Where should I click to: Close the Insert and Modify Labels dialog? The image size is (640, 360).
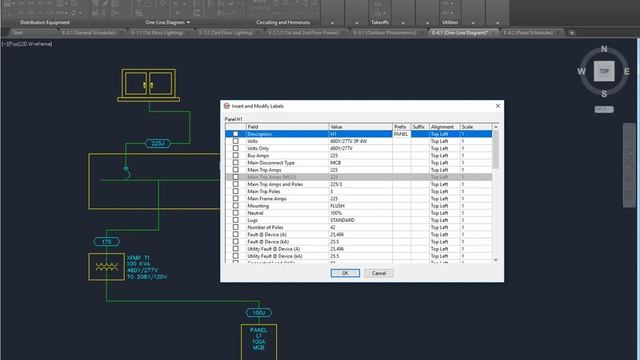pos(498,106)
